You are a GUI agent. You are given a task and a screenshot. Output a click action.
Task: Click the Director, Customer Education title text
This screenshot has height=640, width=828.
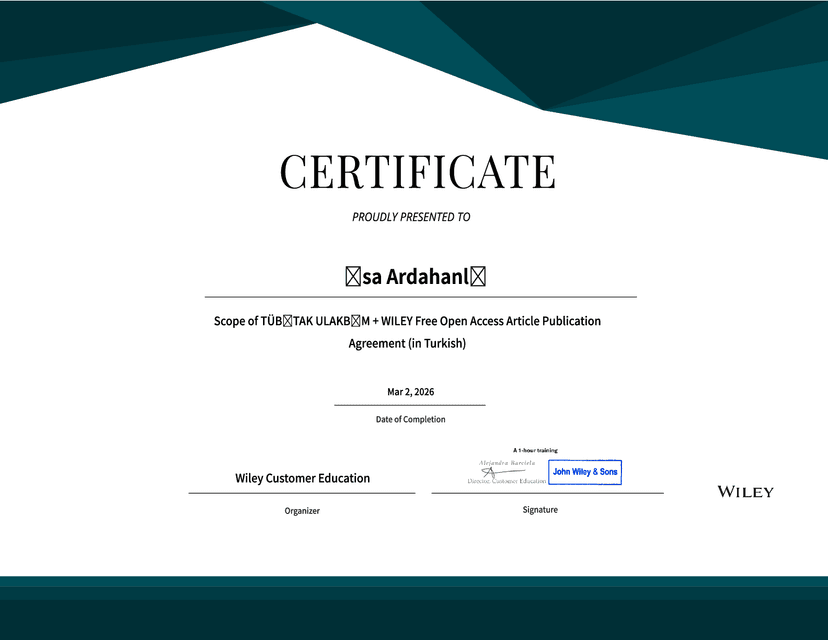(x=506, y=481)
